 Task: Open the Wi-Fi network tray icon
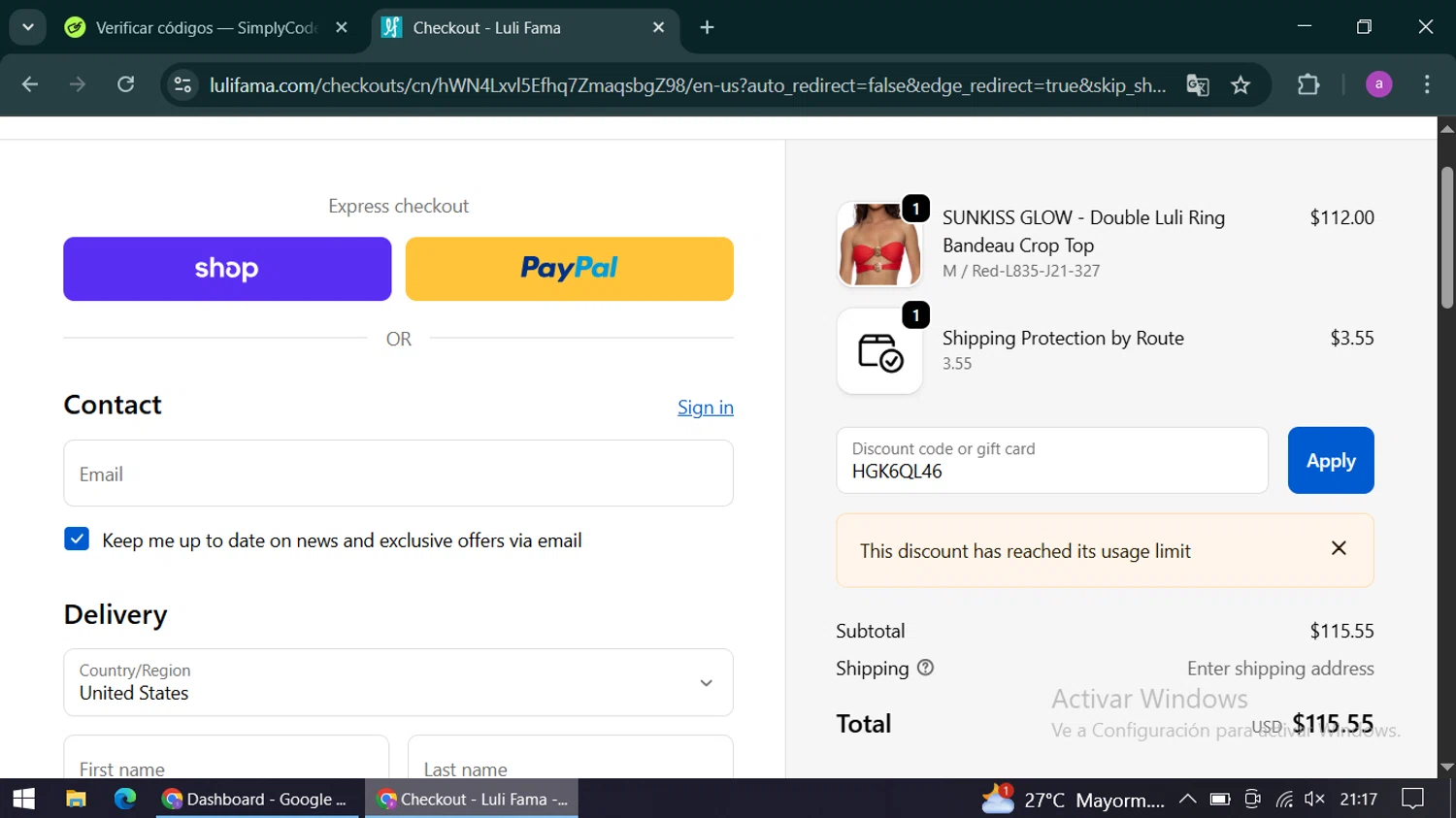1284,799
